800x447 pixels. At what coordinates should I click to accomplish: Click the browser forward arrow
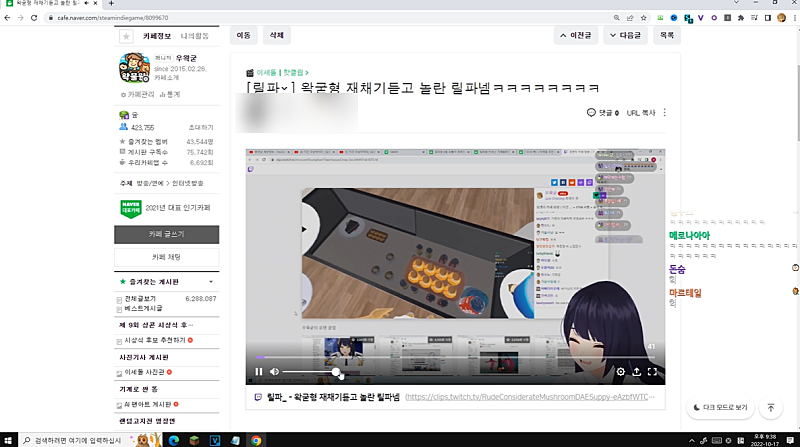20,18
